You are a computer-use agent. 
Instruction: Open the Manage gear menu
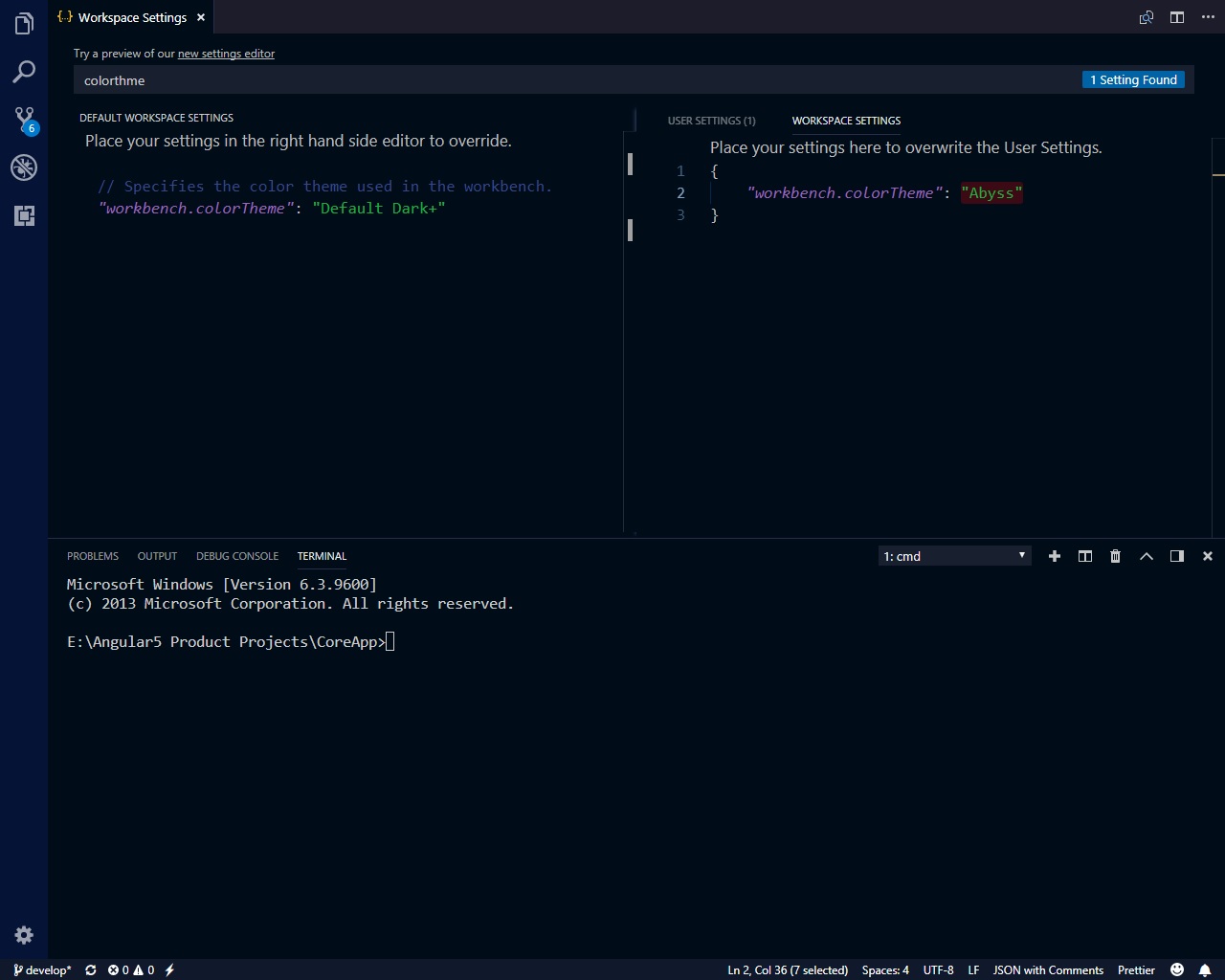click(24, 935)
